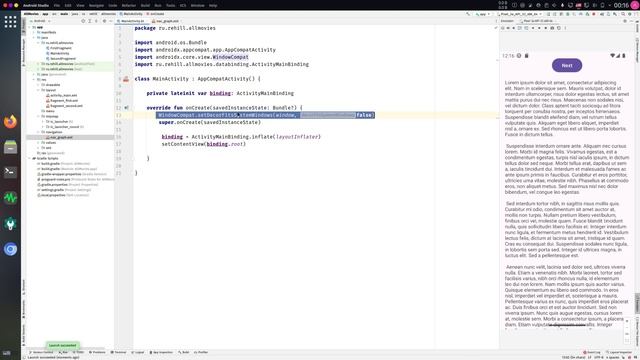Open the application grid in the dock

pyautogui.click(x=10, y=22)
